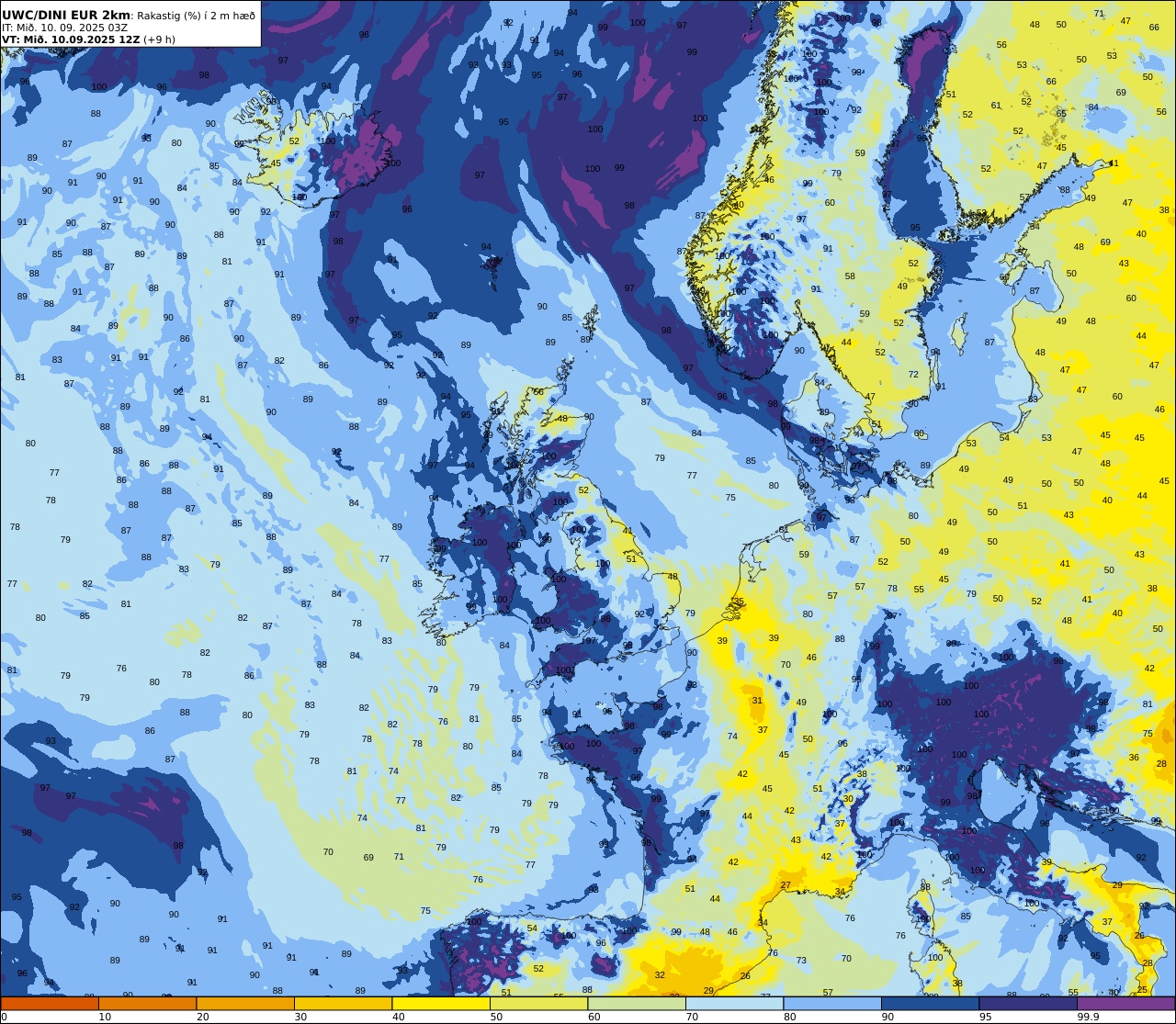The width and height of the screenshot is (1176, 1024).
Task: Click the '90' tick label on the legend
Action: tap(888, 1017)
